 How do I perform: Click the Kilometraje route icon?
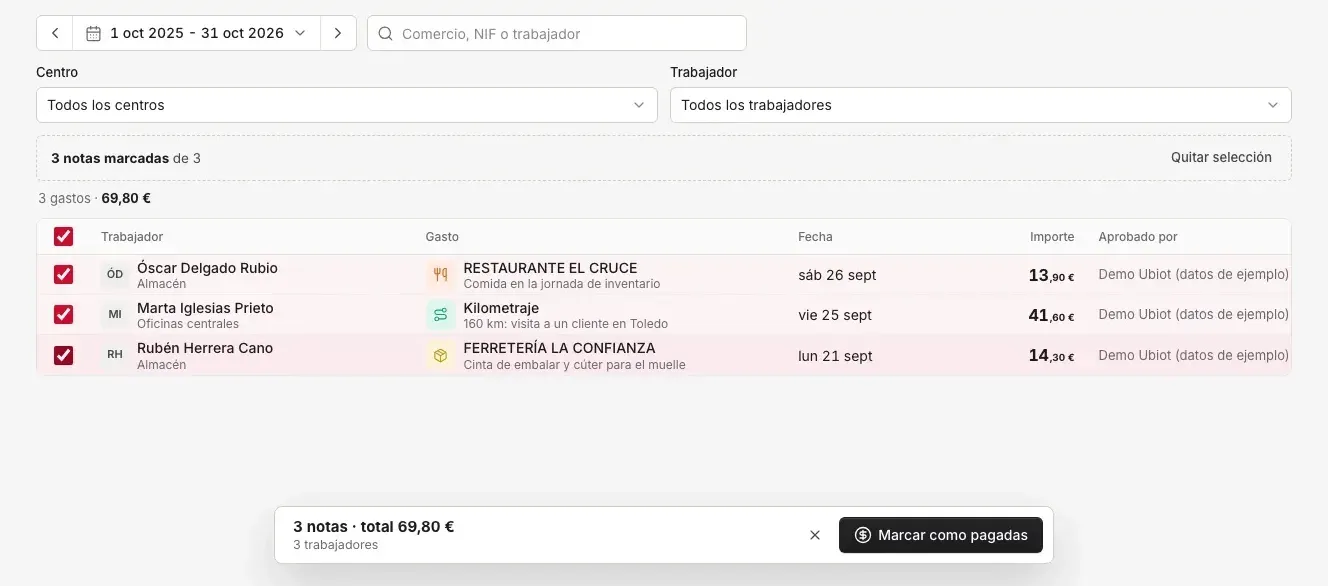click(x=440, y=315)
